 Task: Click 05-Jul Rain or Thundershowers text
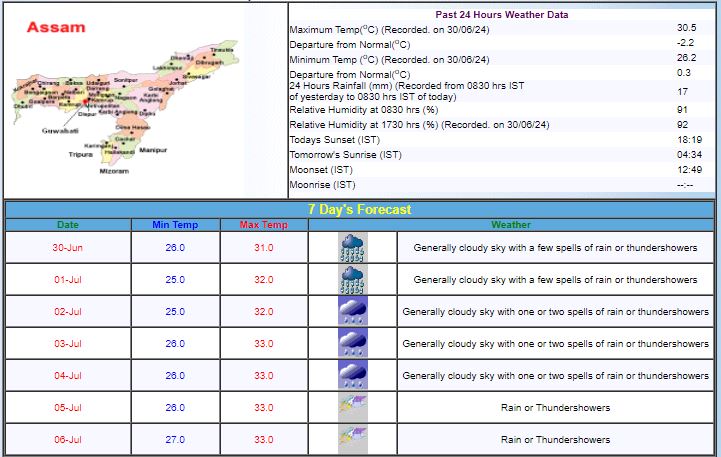pos(555,407)
